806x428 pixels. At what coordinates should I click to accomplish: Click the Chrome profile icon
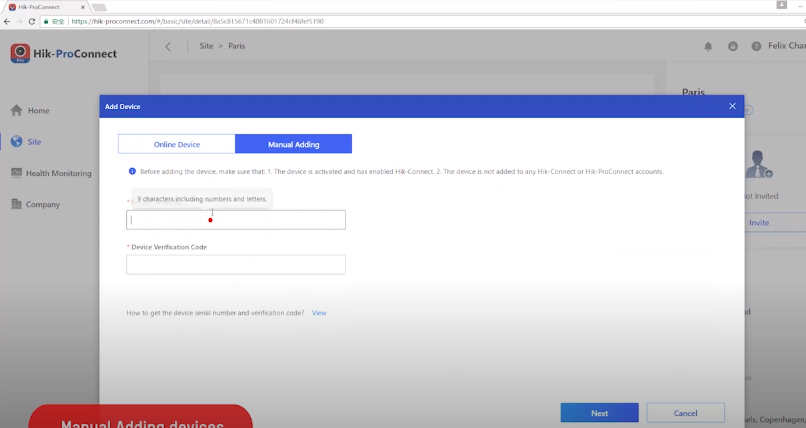pos(781,5)
